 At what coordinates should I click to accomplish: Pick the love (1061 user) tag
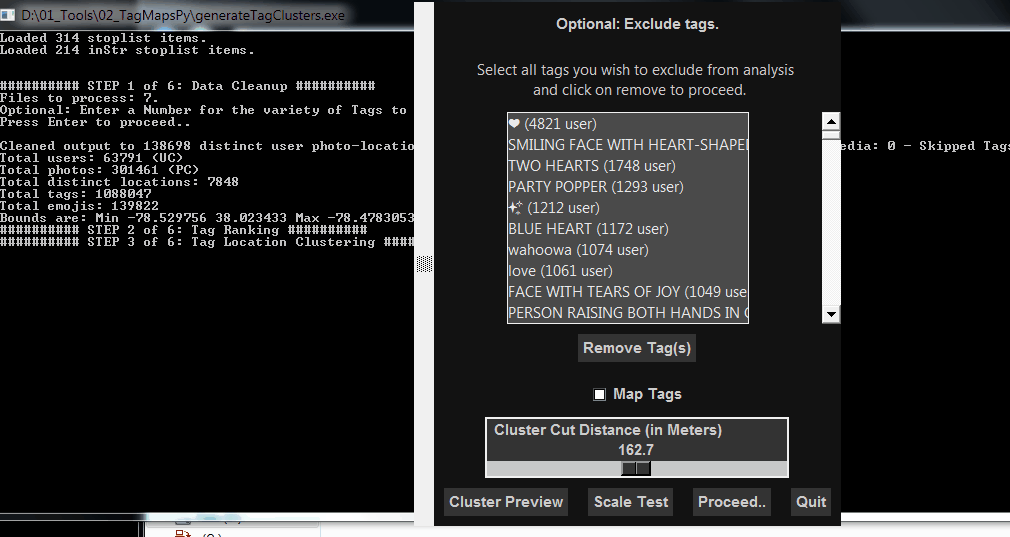click(x=560, y=271)
